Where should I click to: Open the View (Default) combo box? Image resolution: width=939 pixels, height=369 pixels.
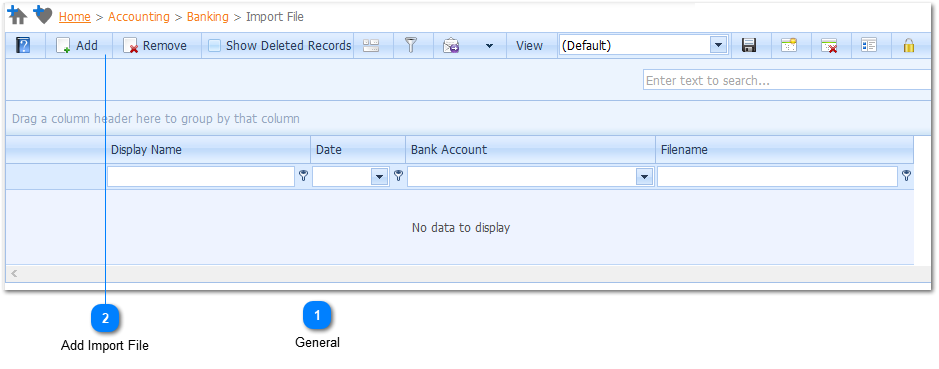coord(643,46)
